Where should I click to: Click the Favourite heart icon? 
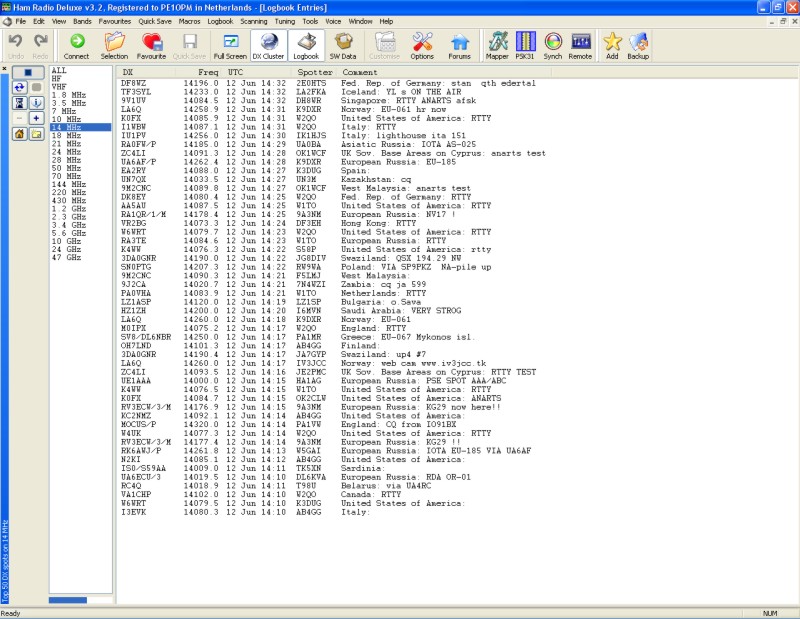click(x=152, y=46)
